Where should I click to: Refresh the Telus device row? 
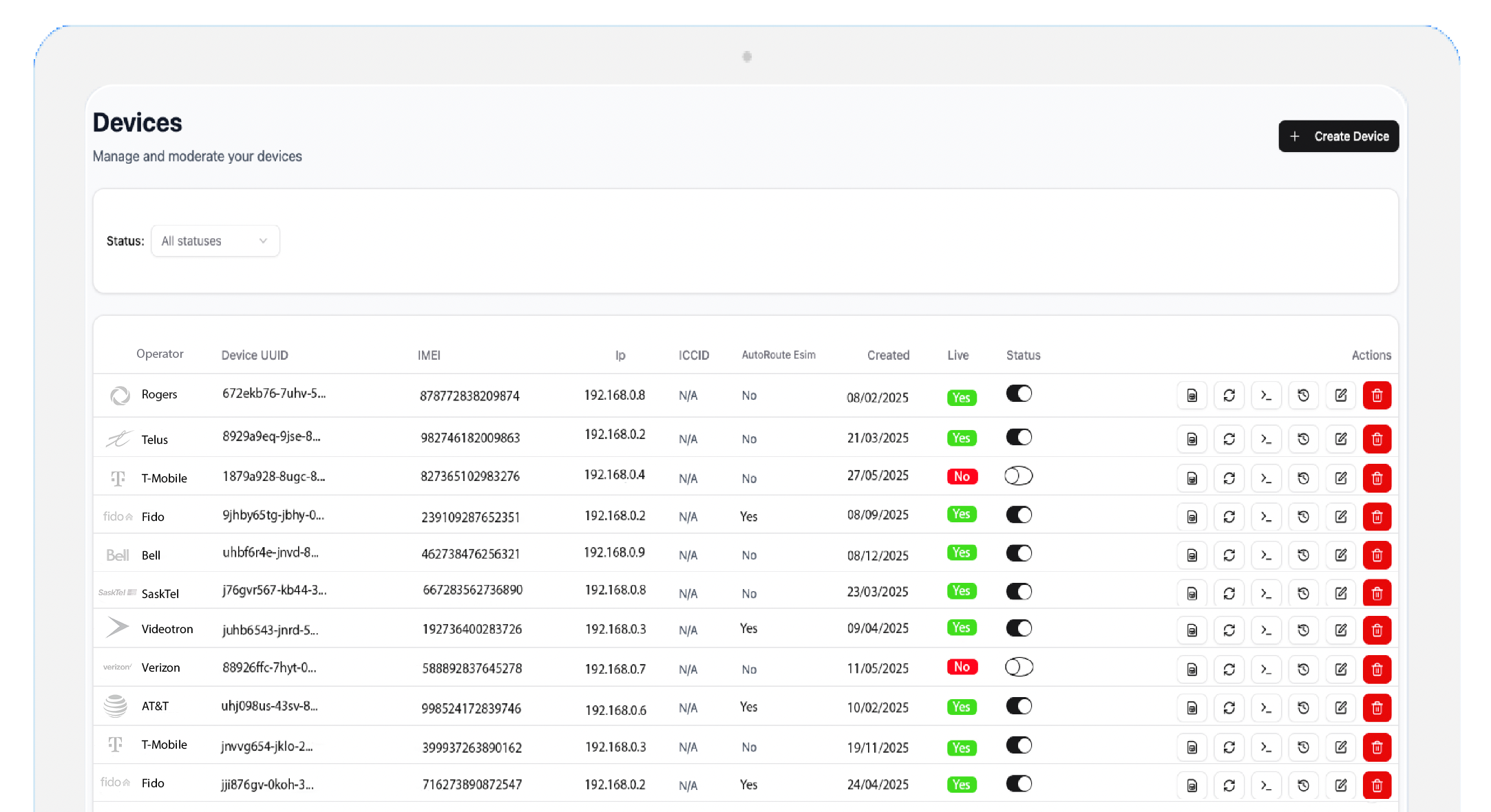coord(1229,439)
